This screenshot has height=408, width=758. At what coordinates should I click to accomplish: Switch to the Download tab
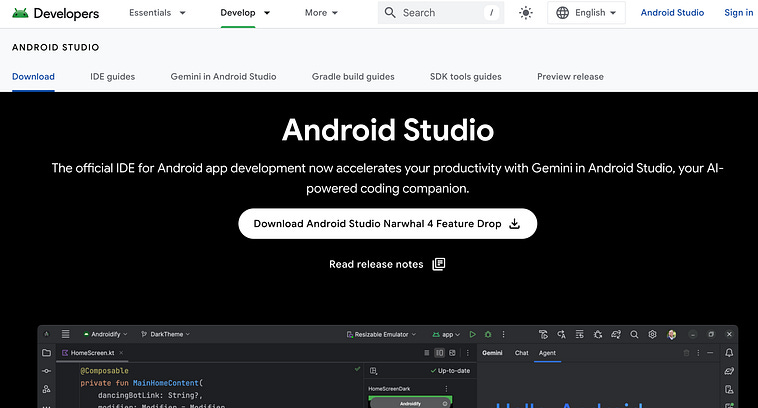(x=33, y=76)
